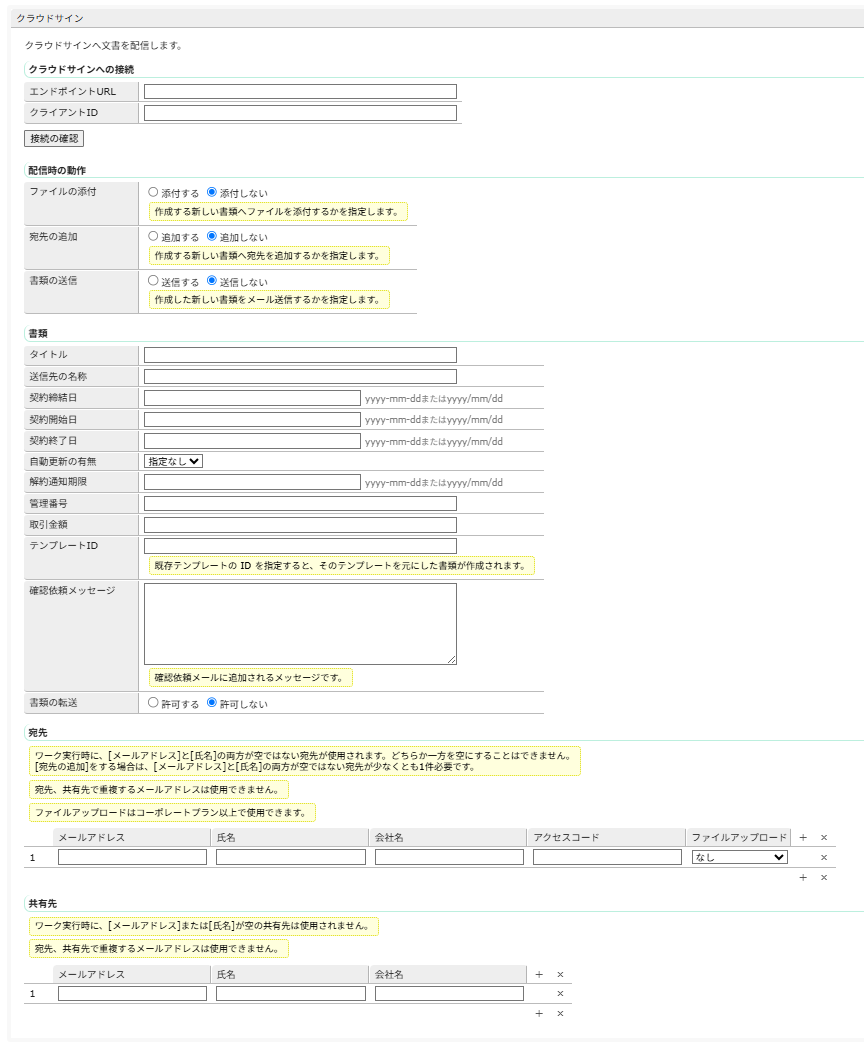Focus the 解約通知期限 date field
Screen dimensions: 864x1049
(x=252, y=482)
